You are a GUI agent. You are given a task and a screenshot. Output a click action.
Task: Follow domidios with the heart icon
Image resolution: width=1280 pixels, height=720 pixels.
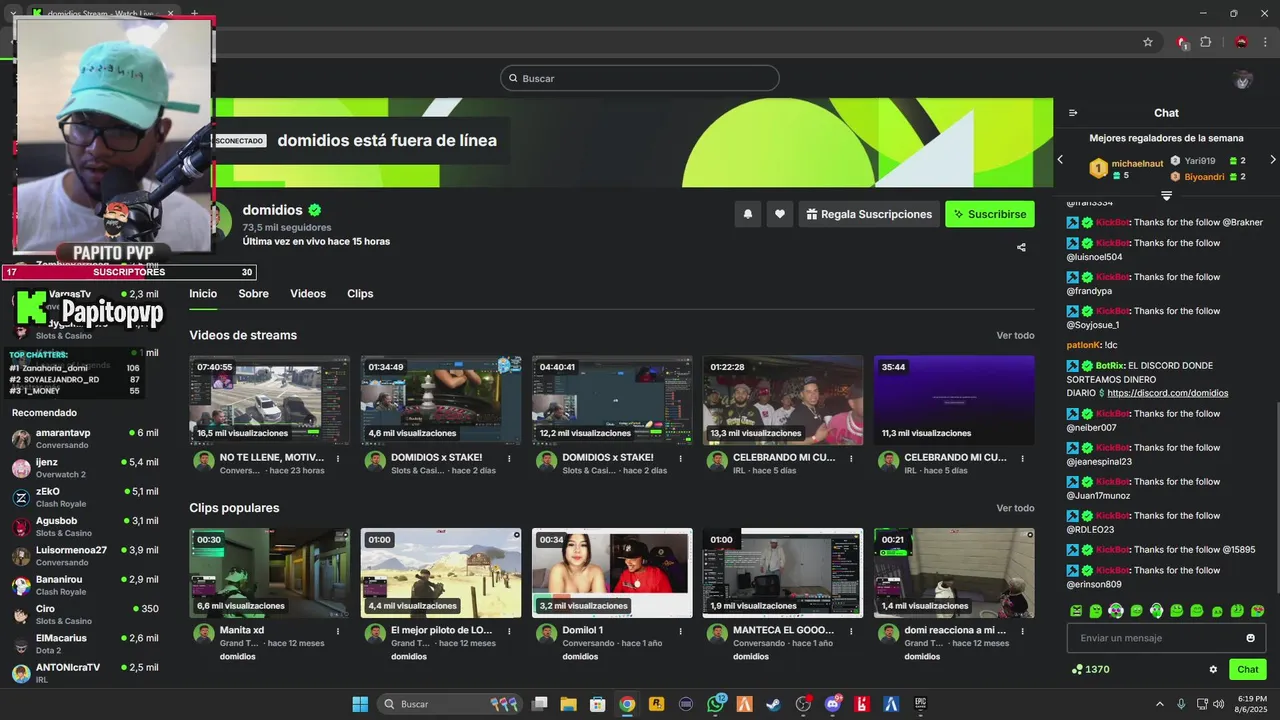point(780,214)
